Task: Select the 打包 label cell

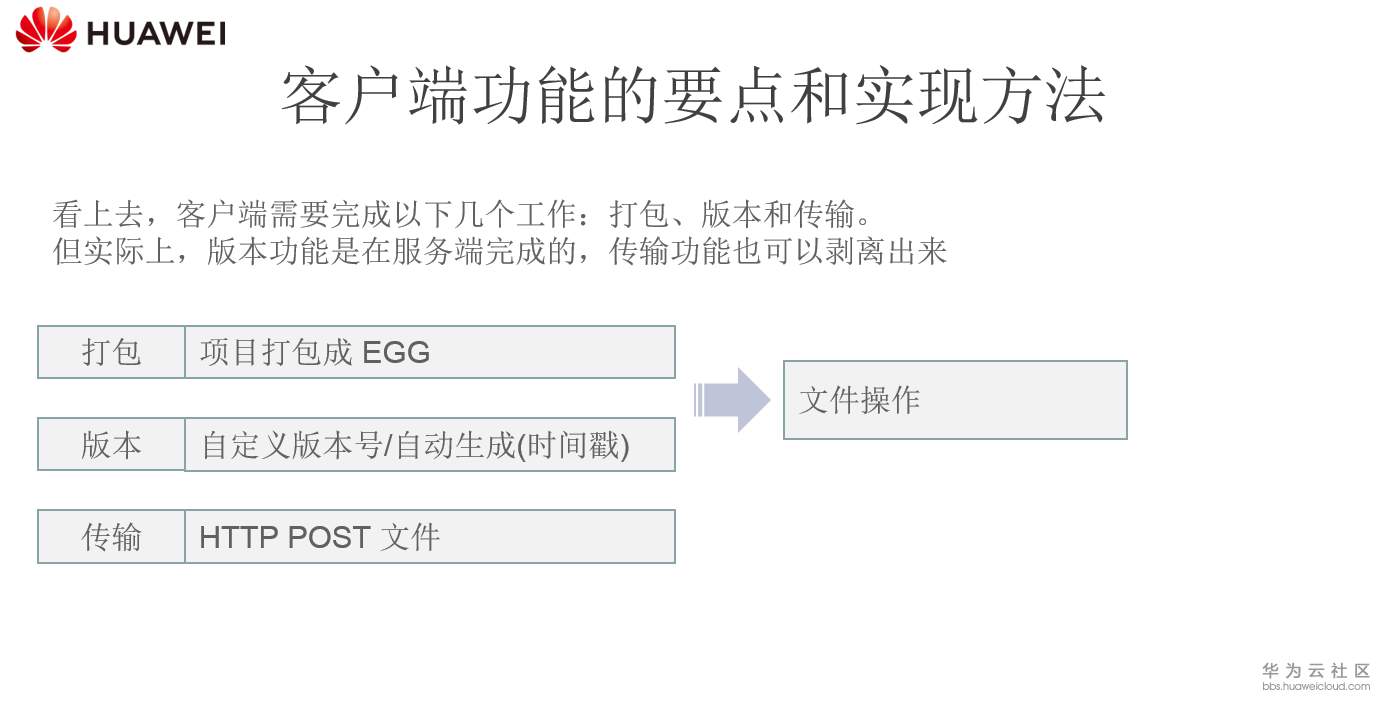Action: [111, 352]
